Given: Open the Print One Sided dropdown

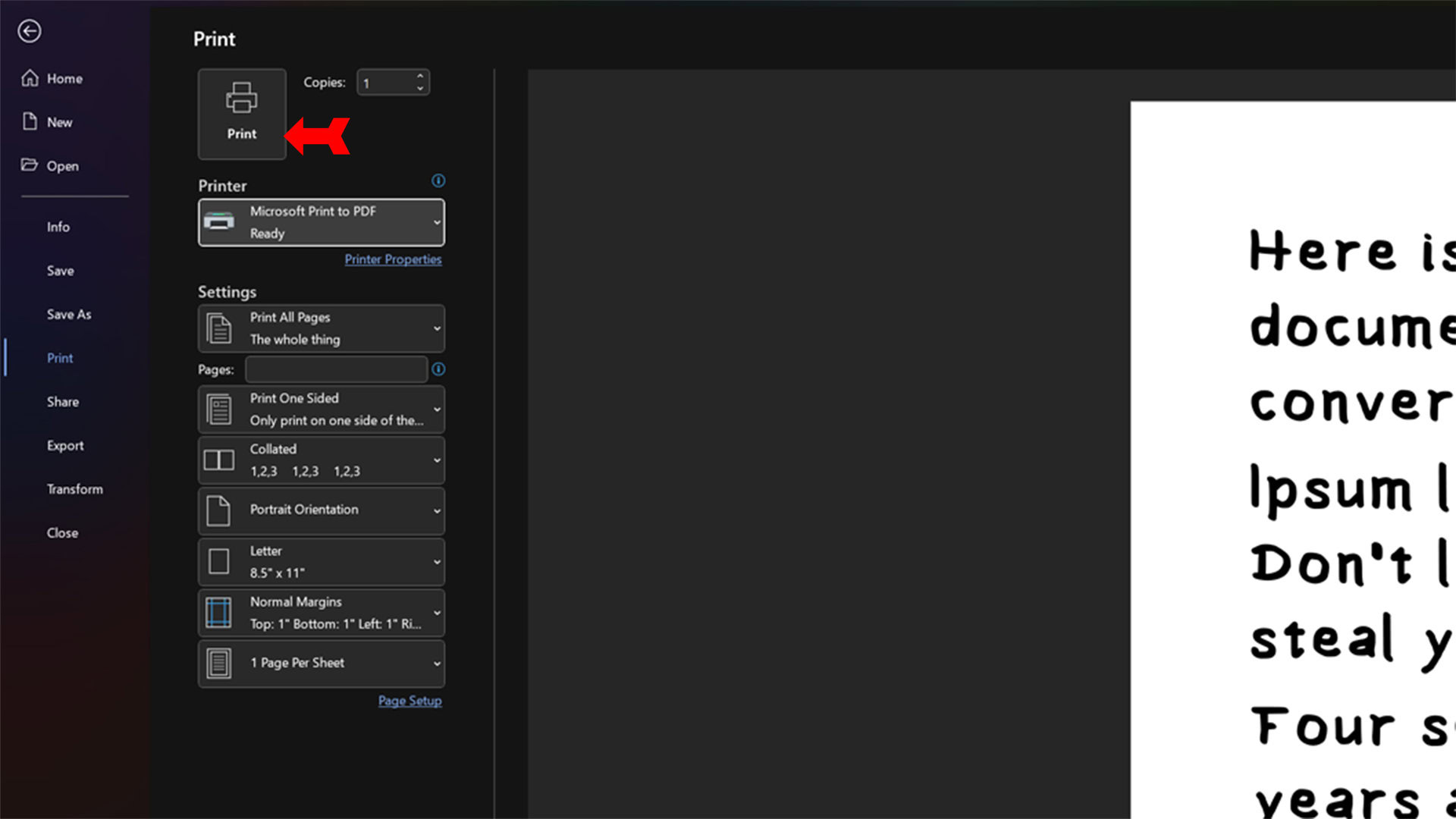Looking at the screenshot, I should point(322,409).
